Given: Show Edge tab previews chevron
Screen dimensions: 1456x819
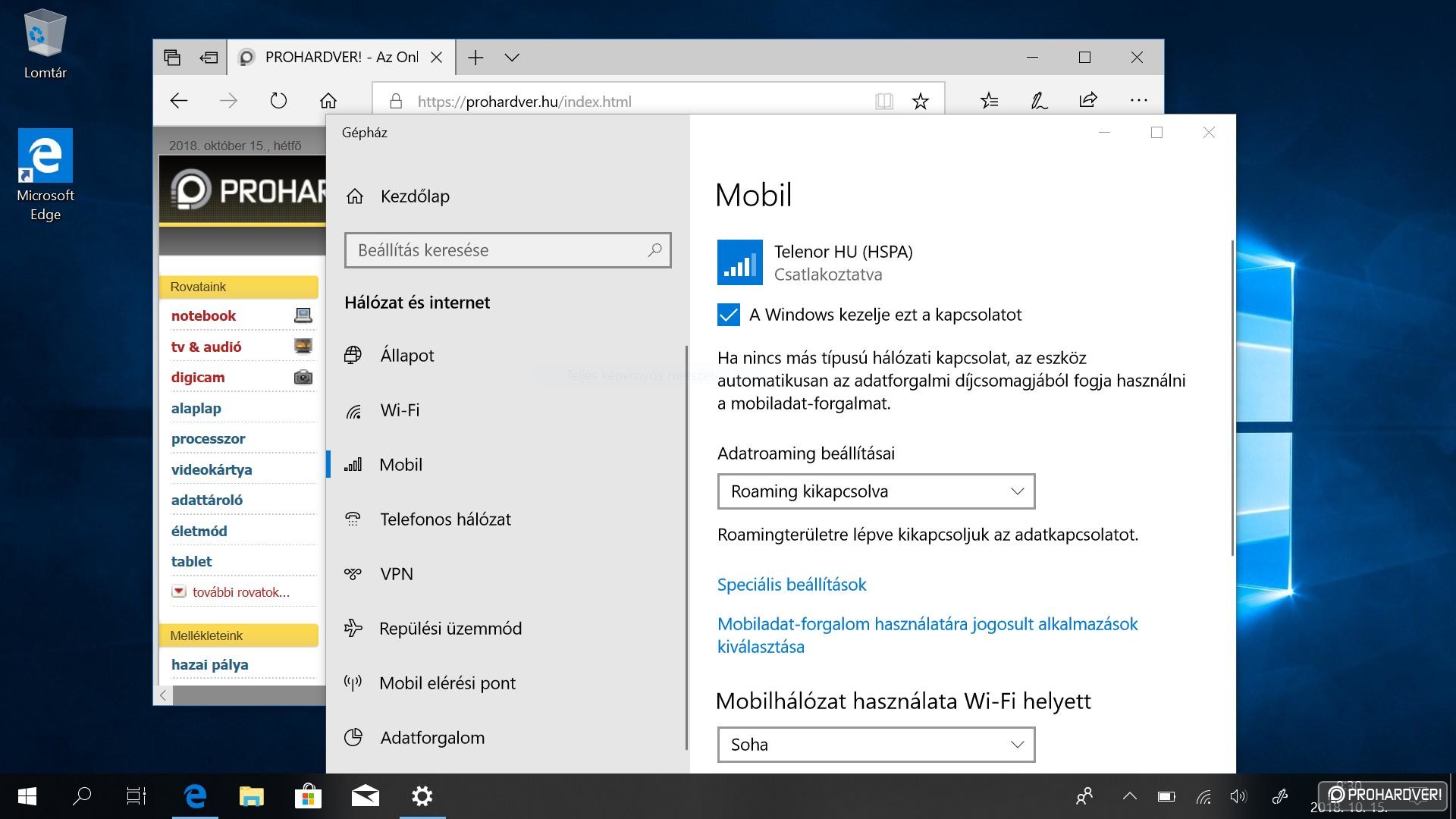Looking at the screenshot, I should (x=512, y=58).
